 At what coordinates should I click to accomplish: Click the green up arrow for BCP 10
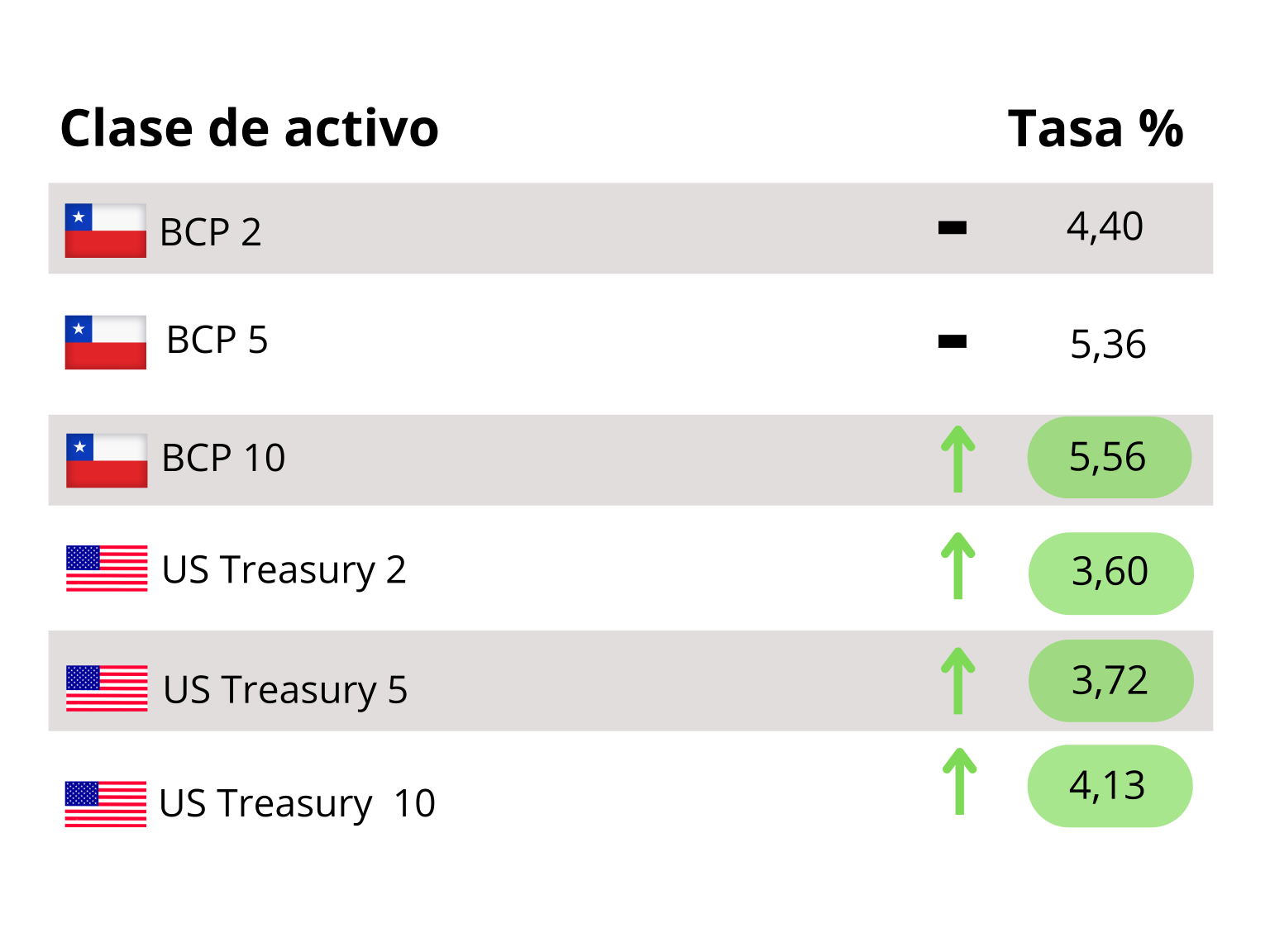tap(958, 459)
